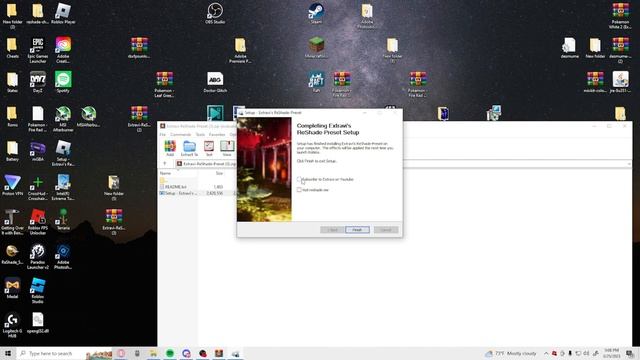The image size is (640, 360).
Task: Show hidden system tray icons
Action: click(x=546, y=353)
